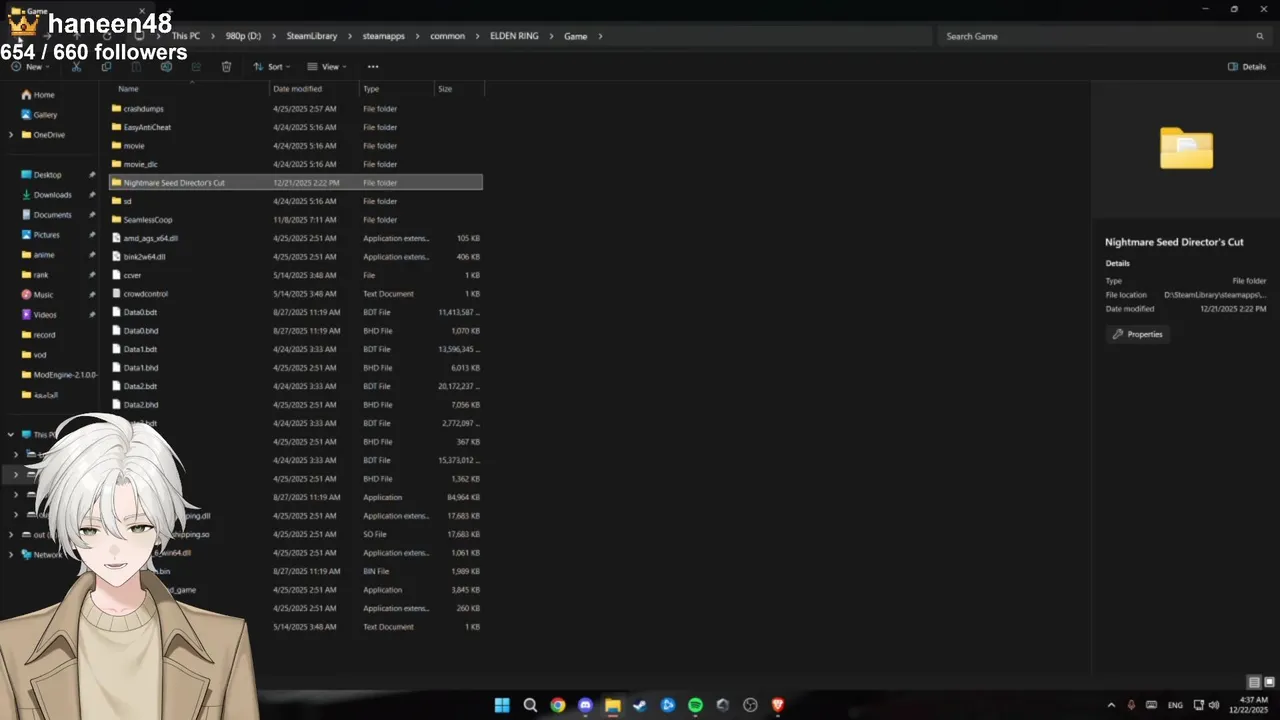
Task: Show hidden system tray icons
Action: tap(1111, 705)
